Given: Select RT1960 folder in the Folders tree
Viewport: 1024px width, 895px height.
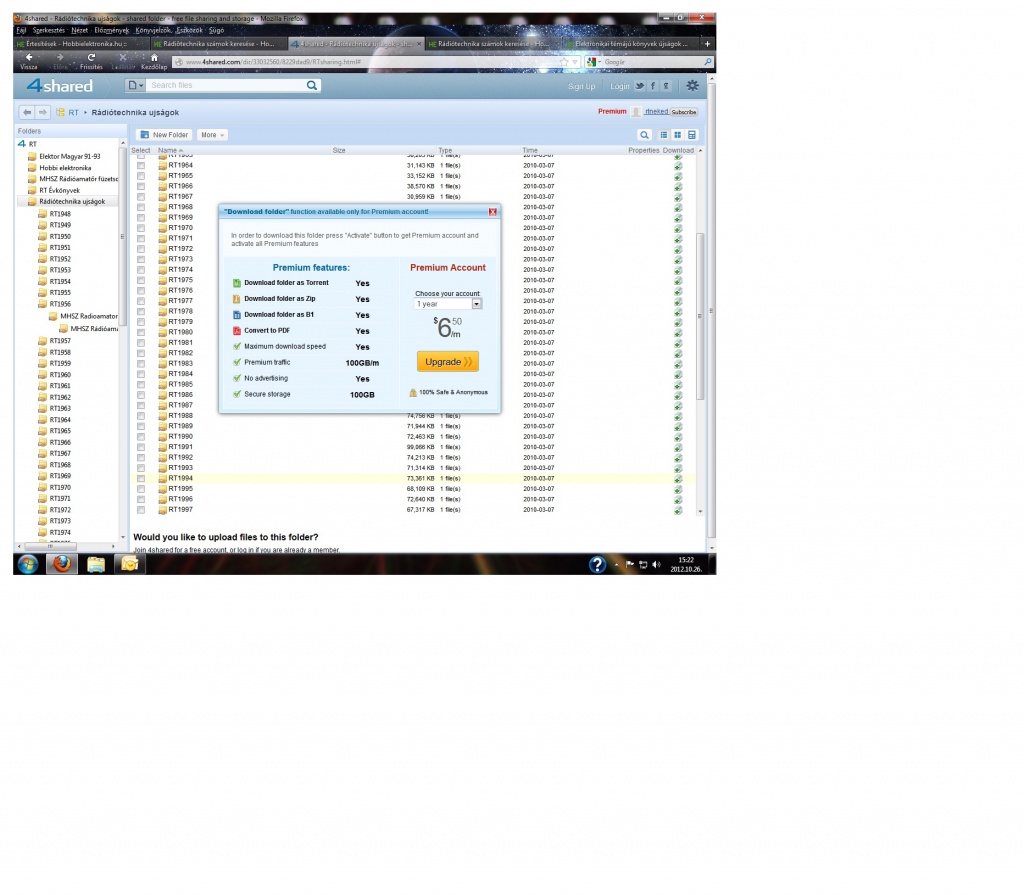Looking at the screenshot, I should [59, 375].
